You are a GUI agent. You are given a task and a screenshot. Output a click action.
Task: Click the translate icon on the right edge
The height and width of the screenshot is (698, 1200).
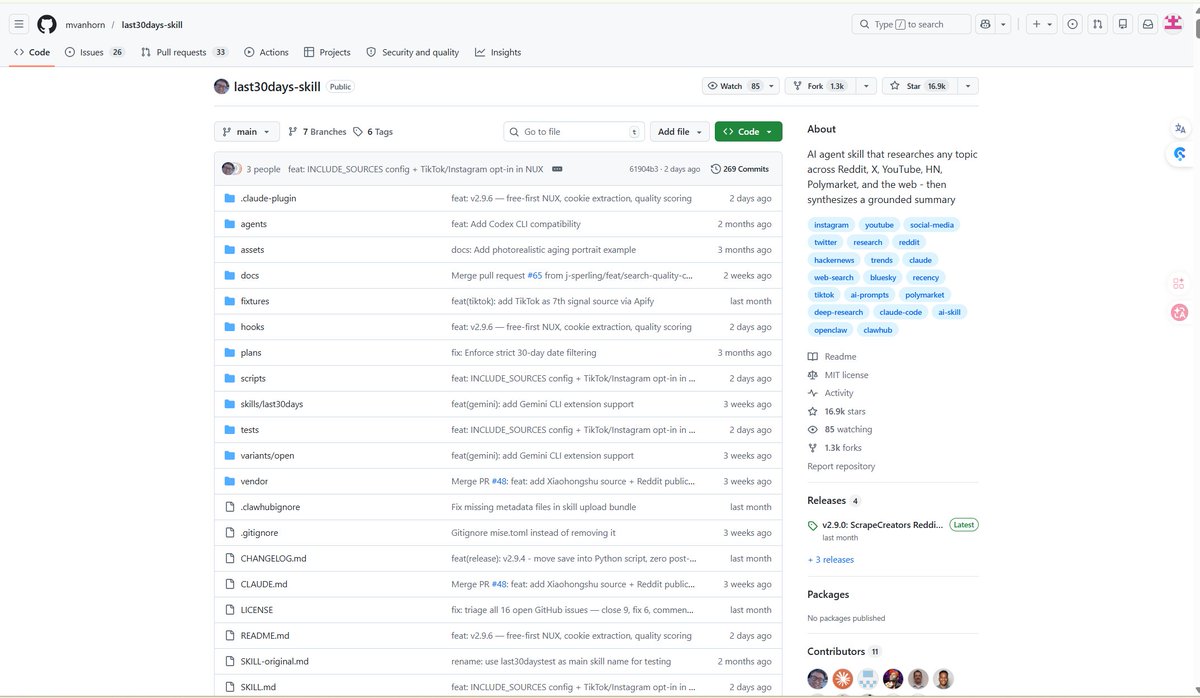coord(1180,128)
